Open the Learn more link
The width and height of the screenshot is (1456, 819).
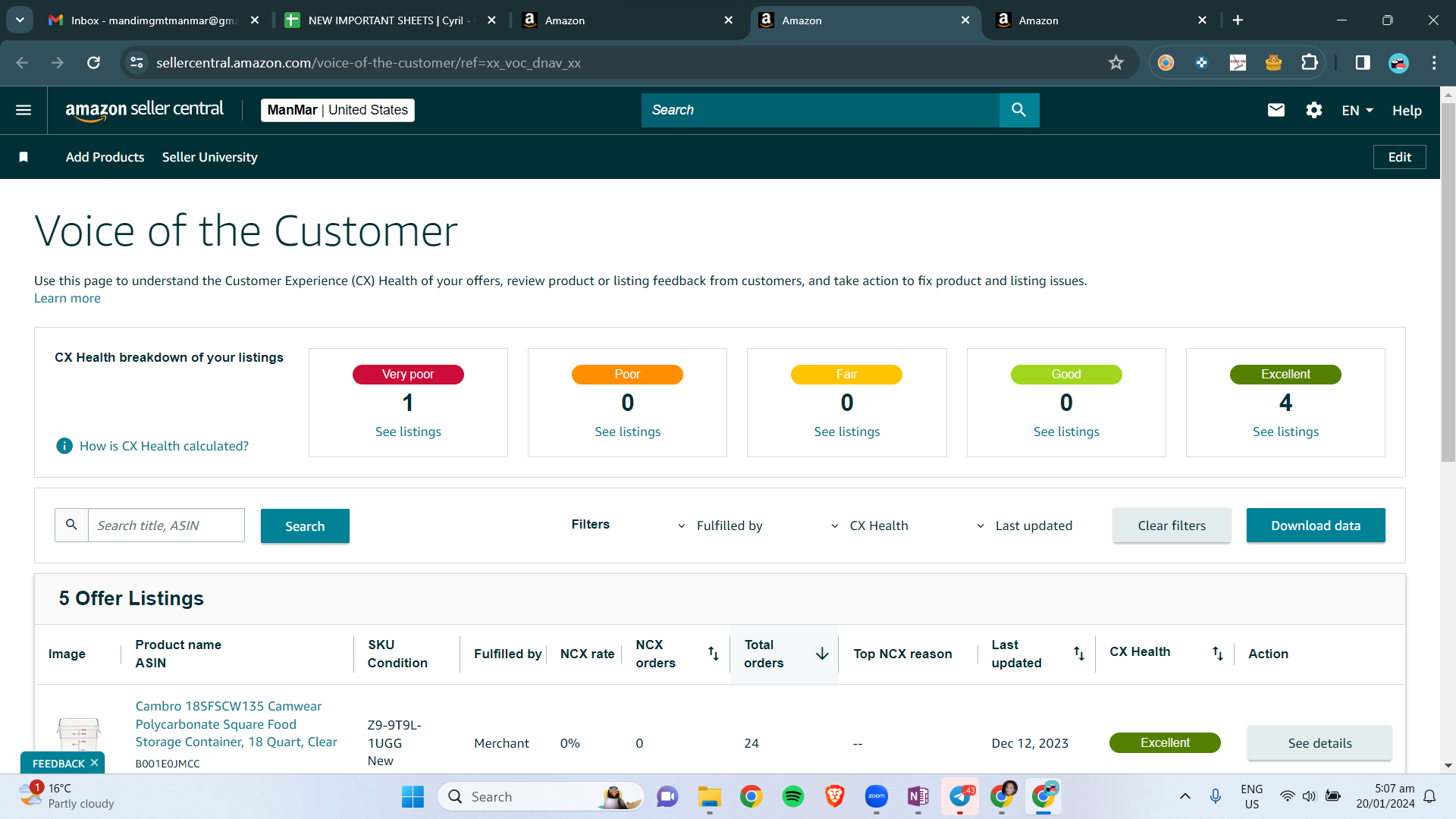(x=67, y=298)
